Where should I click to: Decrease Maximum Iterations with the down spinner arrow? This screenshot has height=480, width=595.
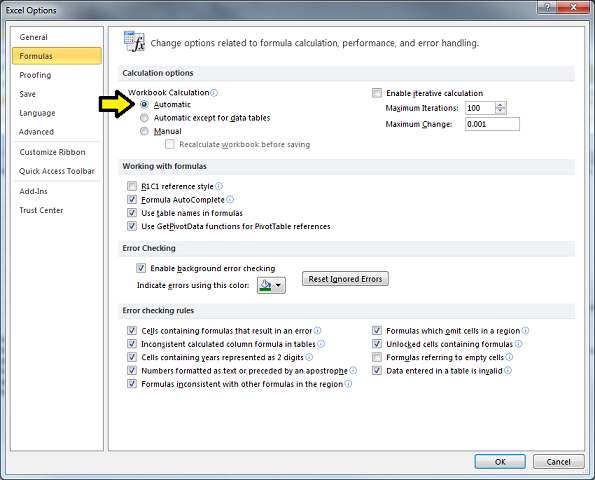pyautogui.click(x=501, y=111)
